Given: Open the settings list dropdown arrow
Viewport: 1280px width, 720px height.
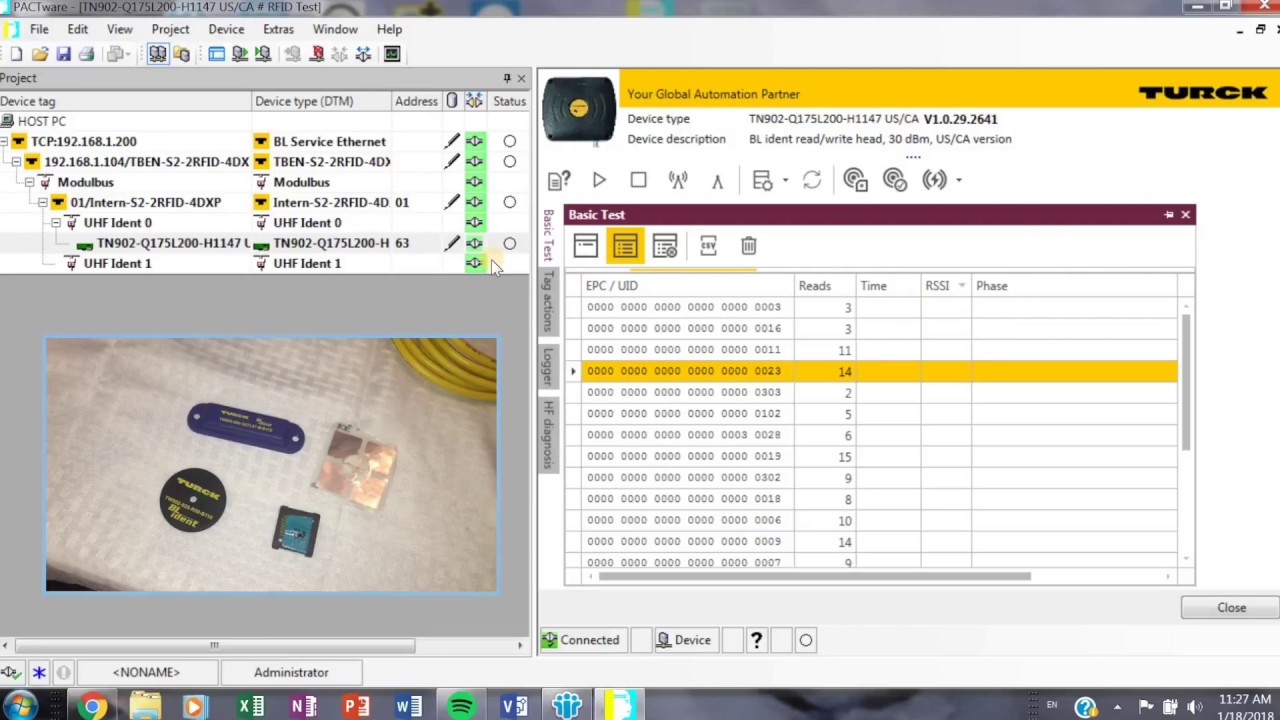Looking at the screenshot, I should (x=785, y=181).
